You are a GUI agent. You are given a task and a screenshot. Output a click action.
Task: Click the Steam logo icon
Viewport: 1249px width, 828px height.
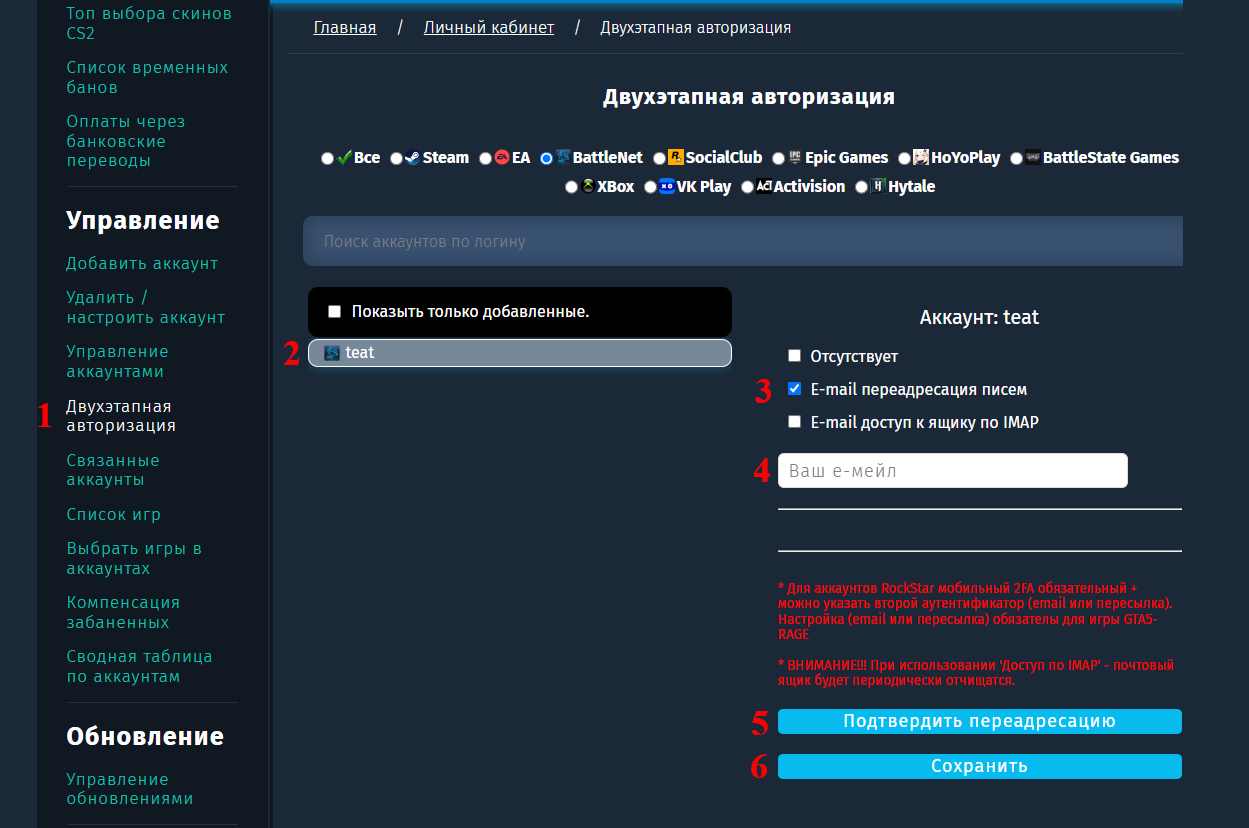click(x=412, y=157)
